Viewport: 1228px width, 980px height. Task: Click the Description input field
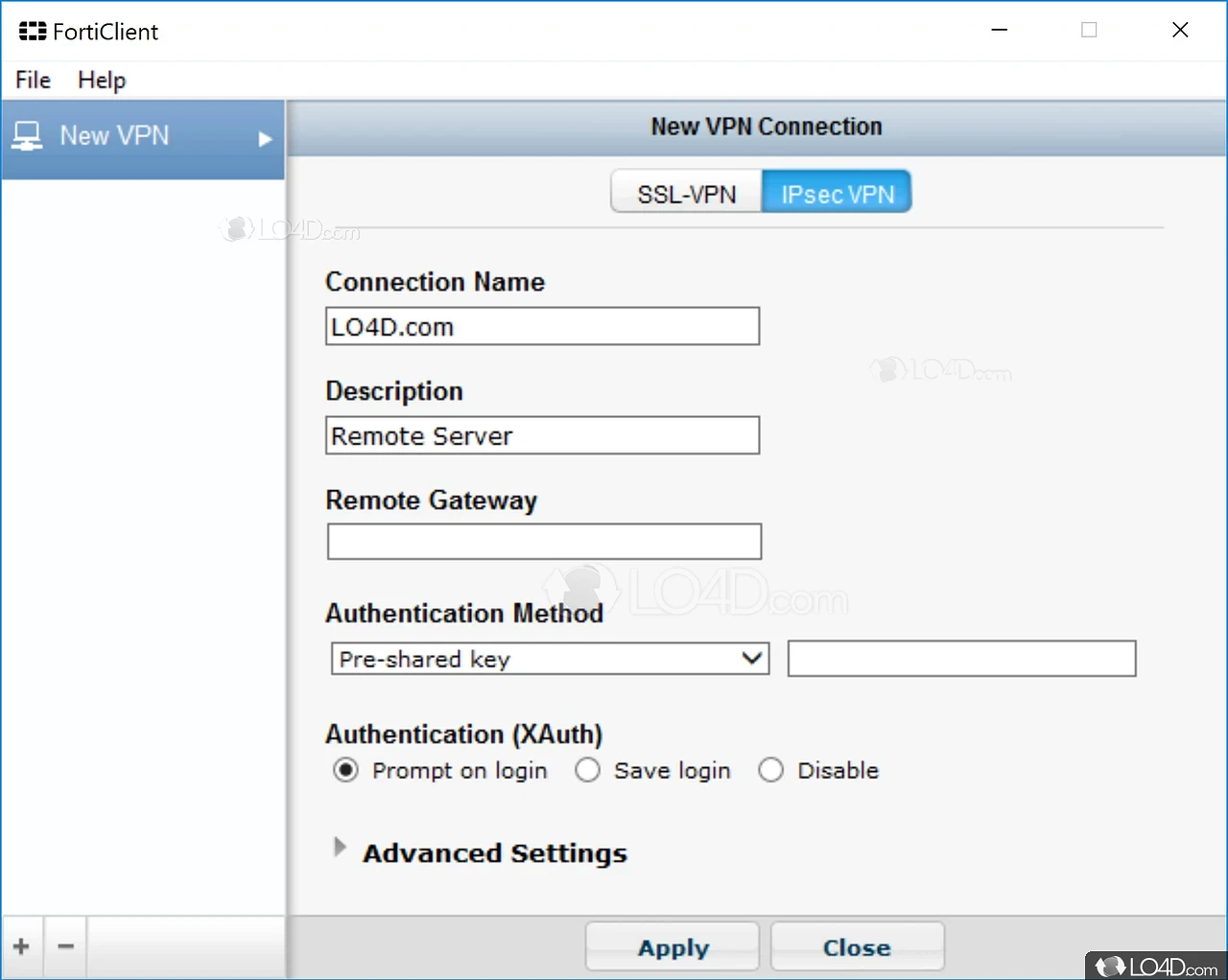pyautogui.click(x=543, y=435)
